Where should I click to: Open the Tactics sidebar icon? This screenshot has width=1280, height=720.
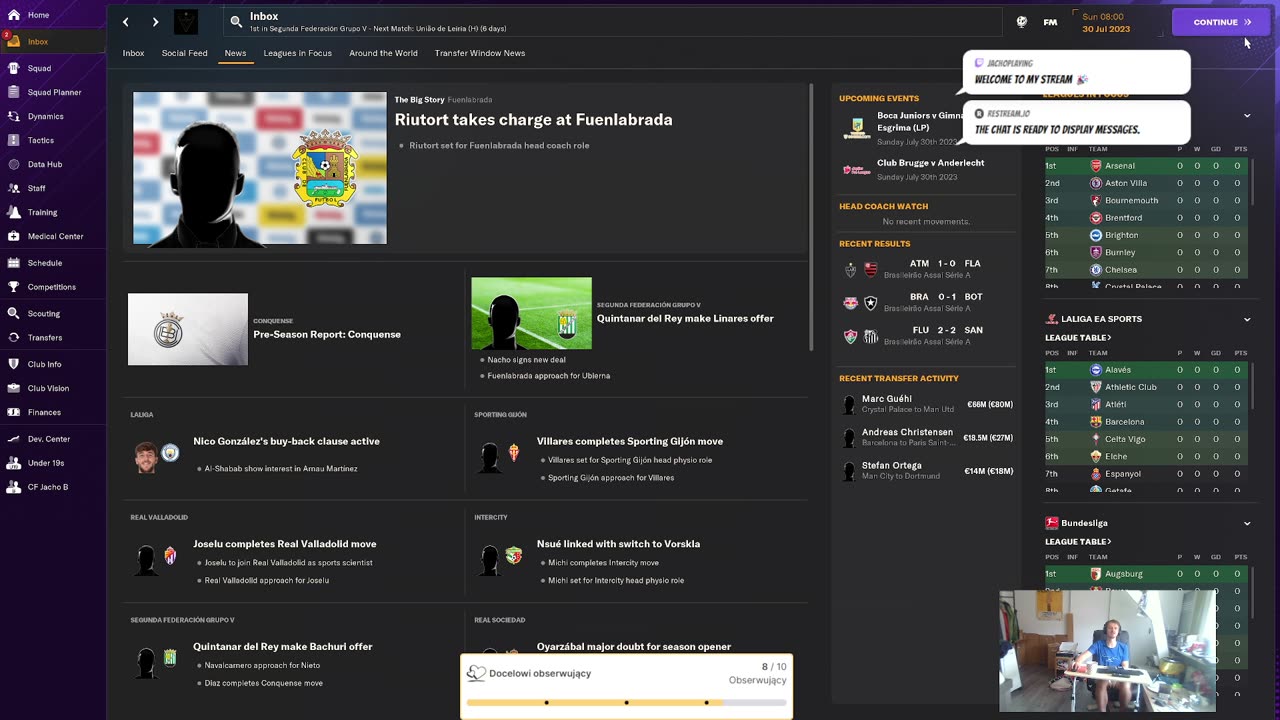click(x=14, y=140)
